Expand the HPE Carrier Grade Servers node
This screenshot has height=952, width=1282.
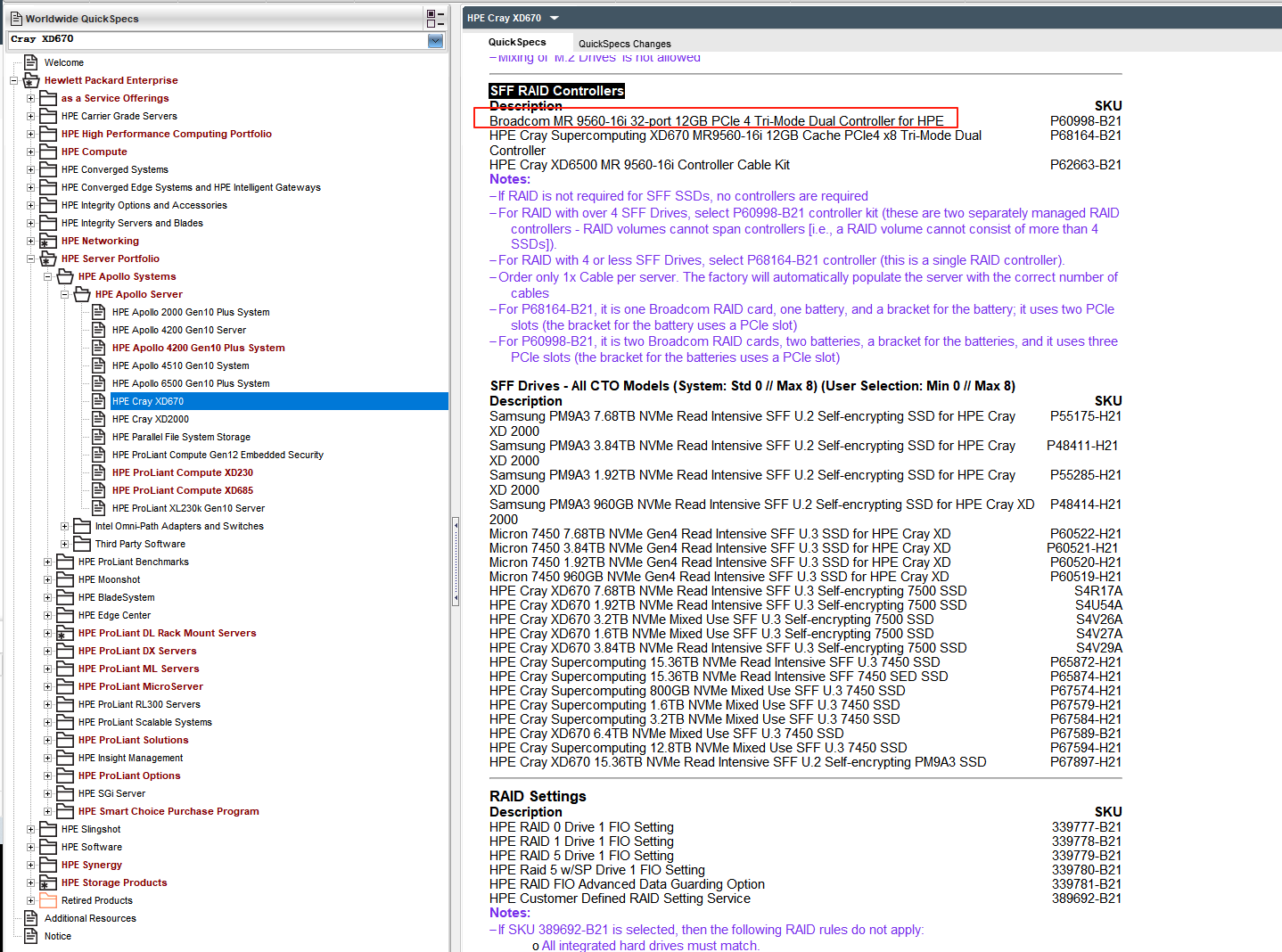(30, 116)
